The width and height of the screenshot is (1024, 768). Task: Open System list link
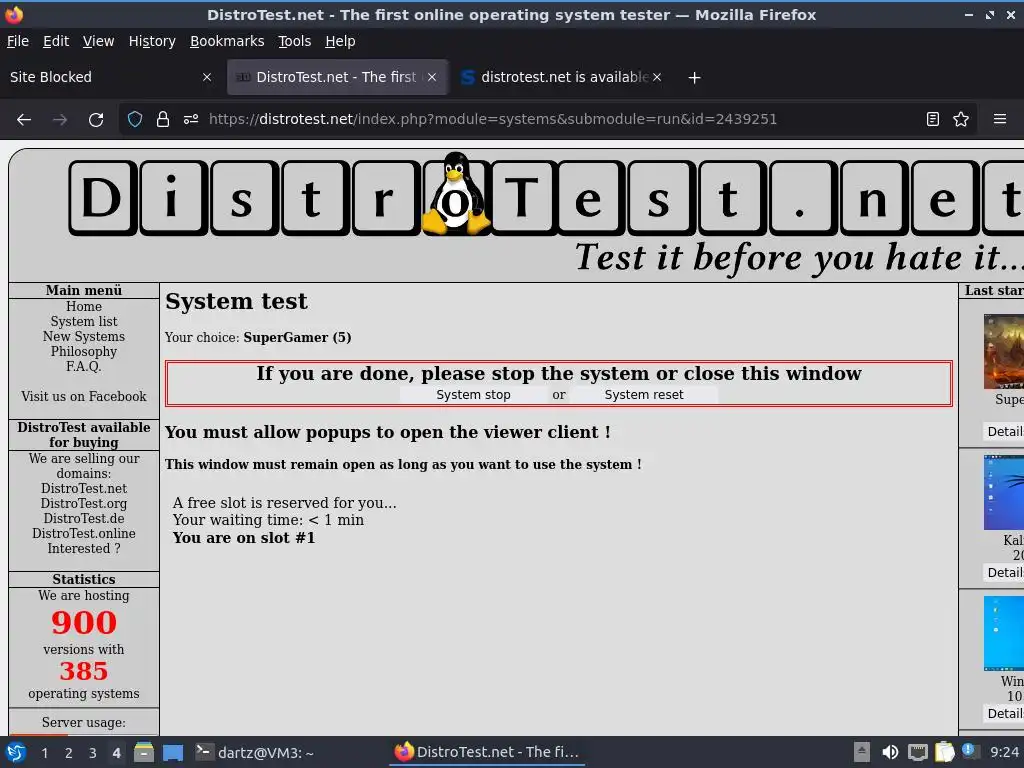click(x=84, y=321)
